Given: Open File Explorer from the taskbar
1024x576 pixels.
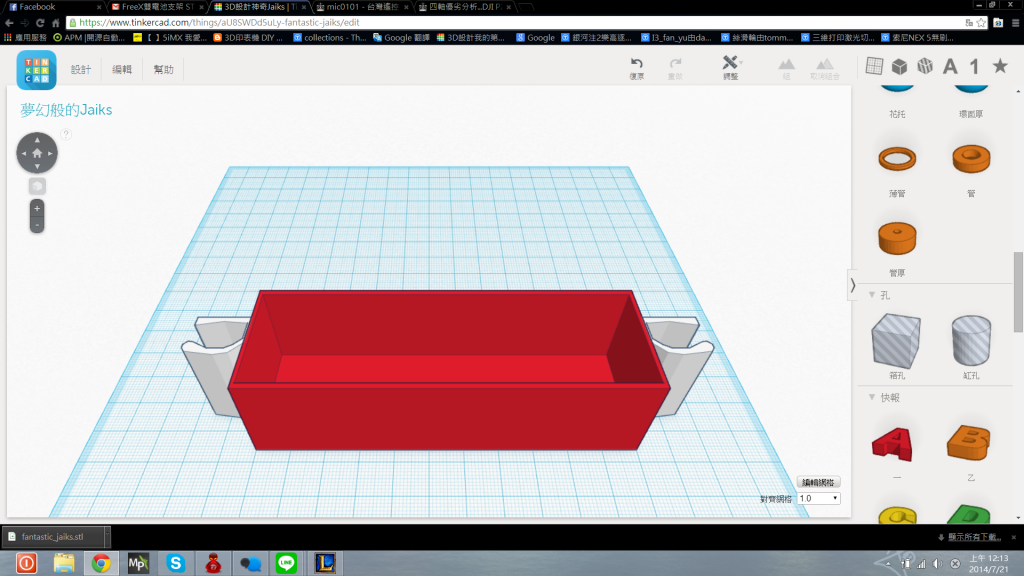Looking at the screenshot, I should pos(64,563).
